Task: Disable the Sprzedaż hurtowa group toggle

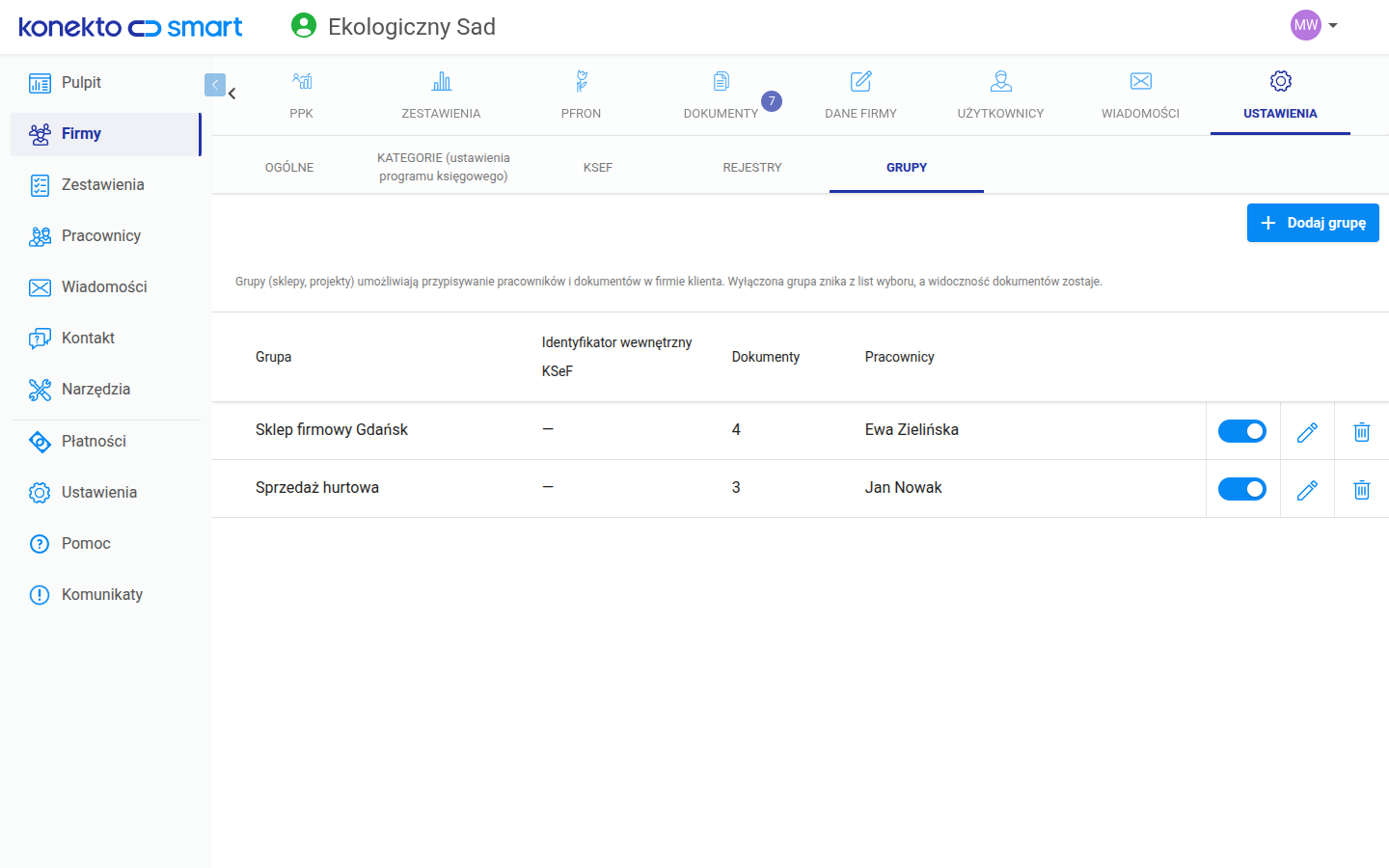Action: coord(1242,489)
